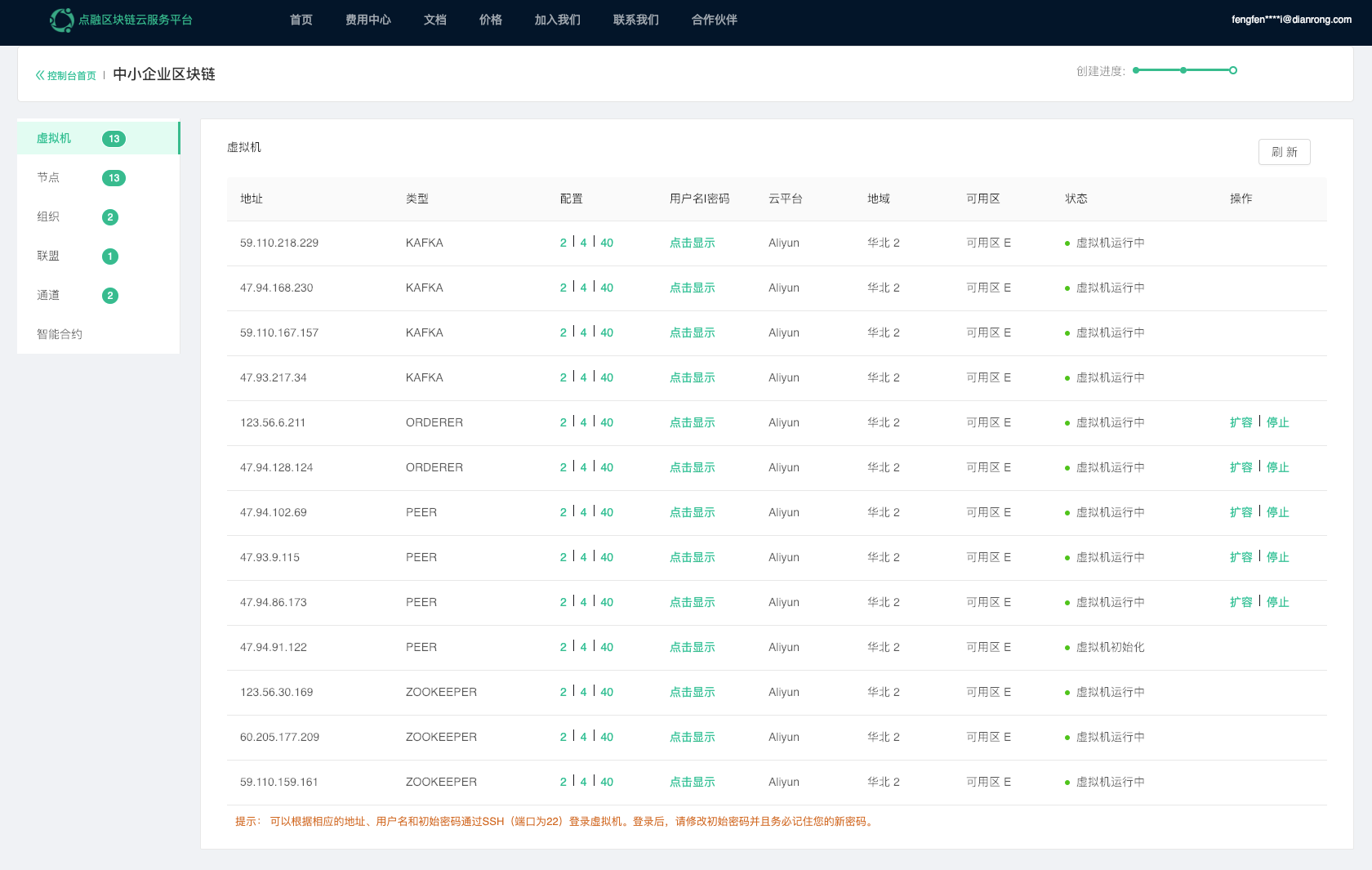The width and height of the screenshot is (1372, 870).
Task: Open the 合作伙伴 nav item
Action: [715, 20]
